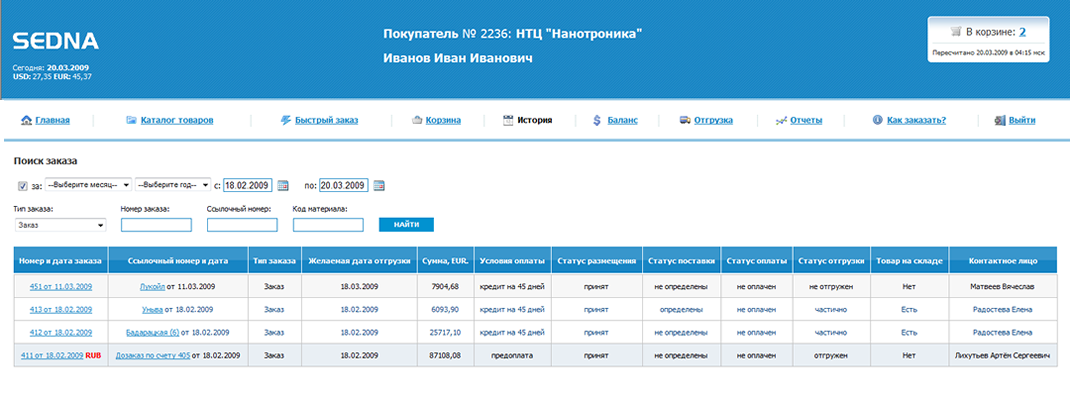Open the Быстрый заказ menu link
The width and height of the screenshot is (1070, 398).
(327, 121)
